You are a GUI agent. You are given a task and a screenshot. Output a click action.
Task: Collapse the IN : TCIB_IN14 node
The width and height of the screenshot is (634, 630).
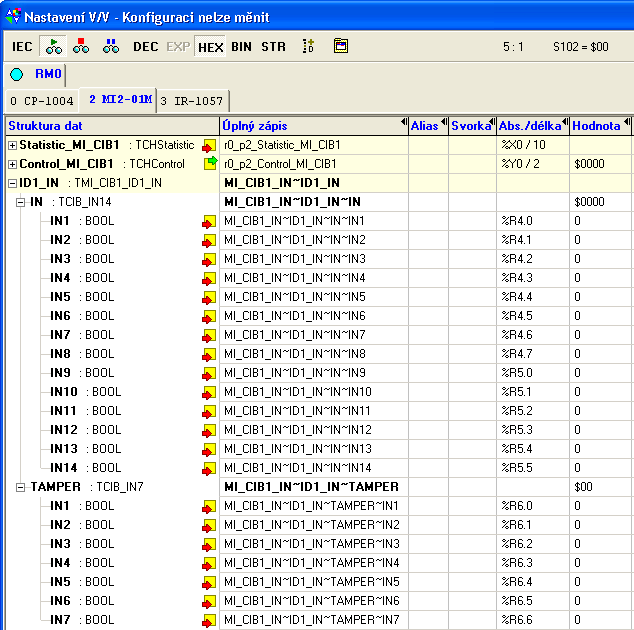coord(21,202)
